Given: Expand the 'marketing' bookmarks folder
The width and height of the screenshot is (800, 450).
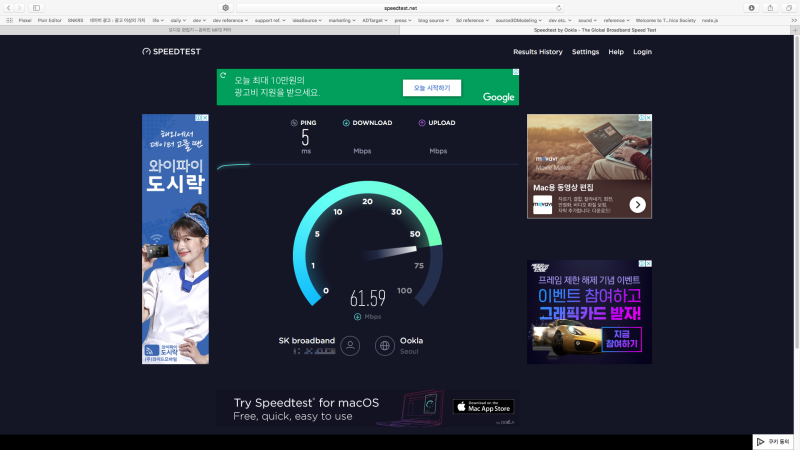Looking at the screenshot, I should (x=342, y=20).
